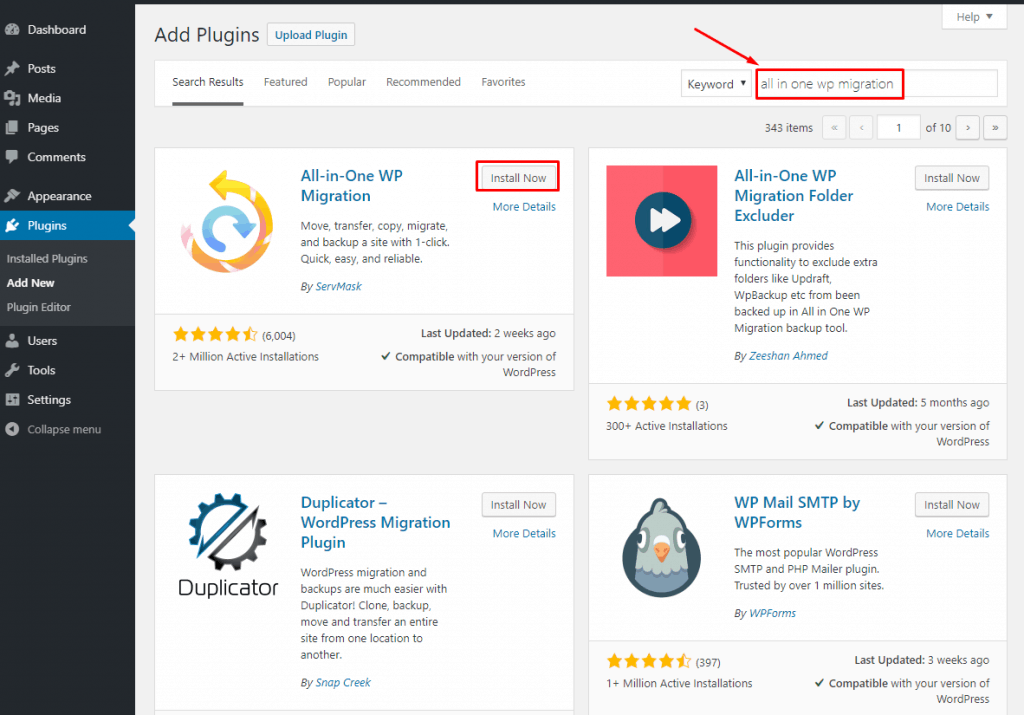Click the plugin search input field

coord(877,84)
